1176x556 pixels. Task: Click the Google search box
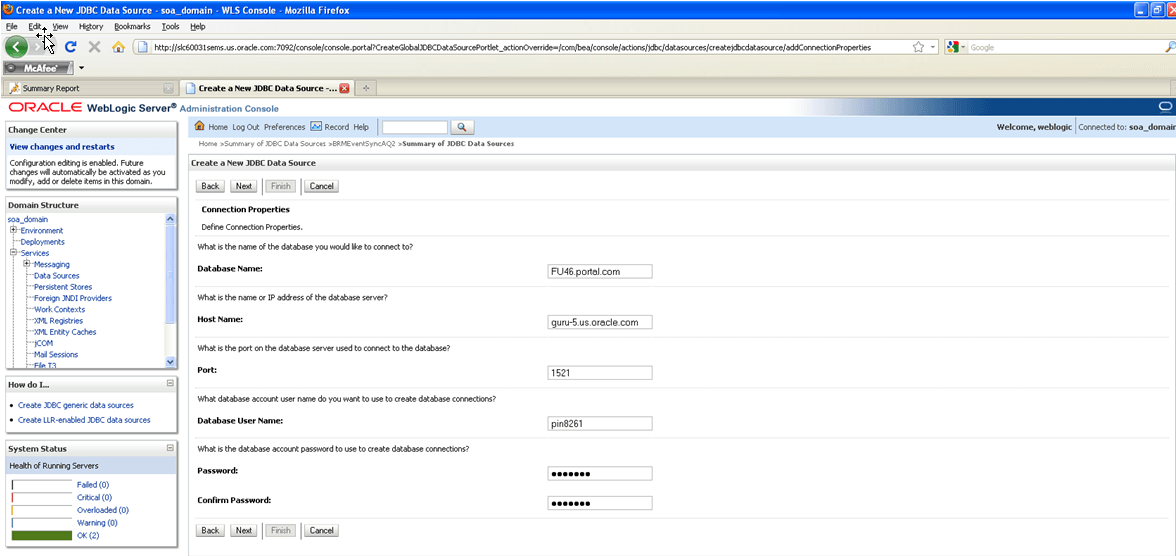point(1065,47)
